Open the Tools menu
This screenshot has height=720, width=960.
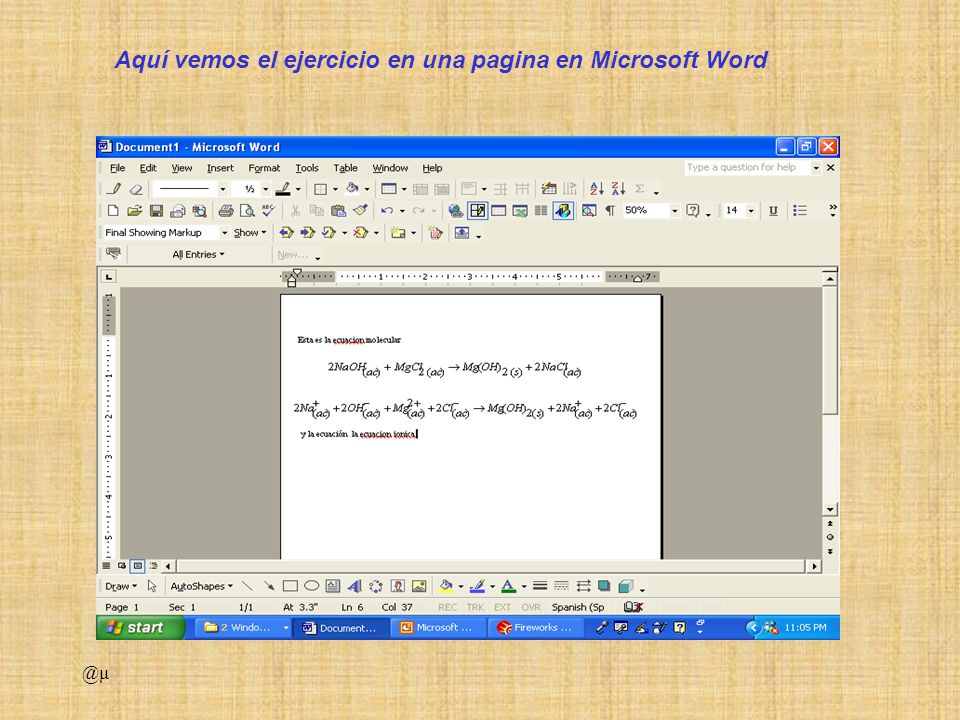tap(307, 168)
